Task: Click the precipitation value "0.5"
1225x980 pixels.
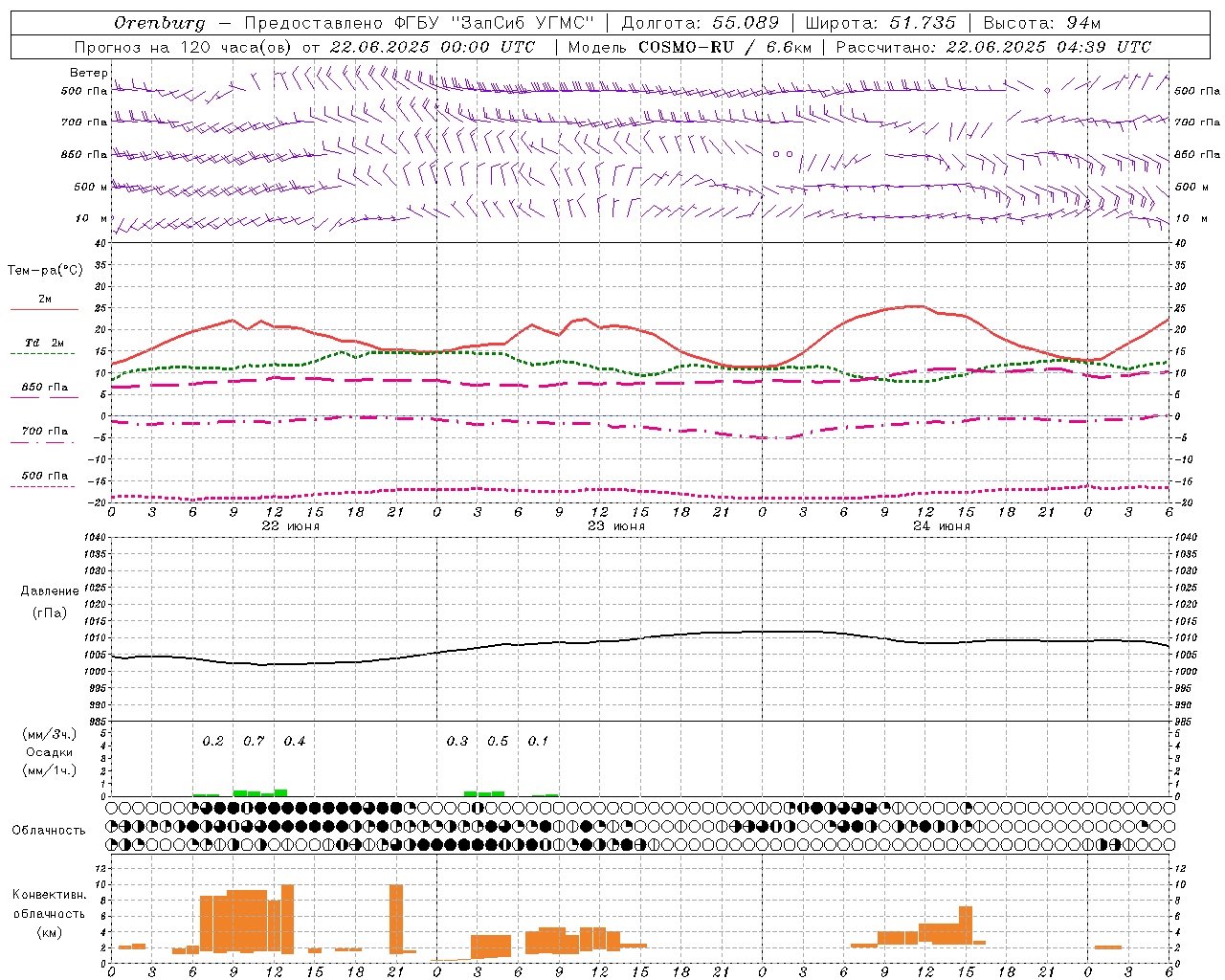Action: point(498,742)
